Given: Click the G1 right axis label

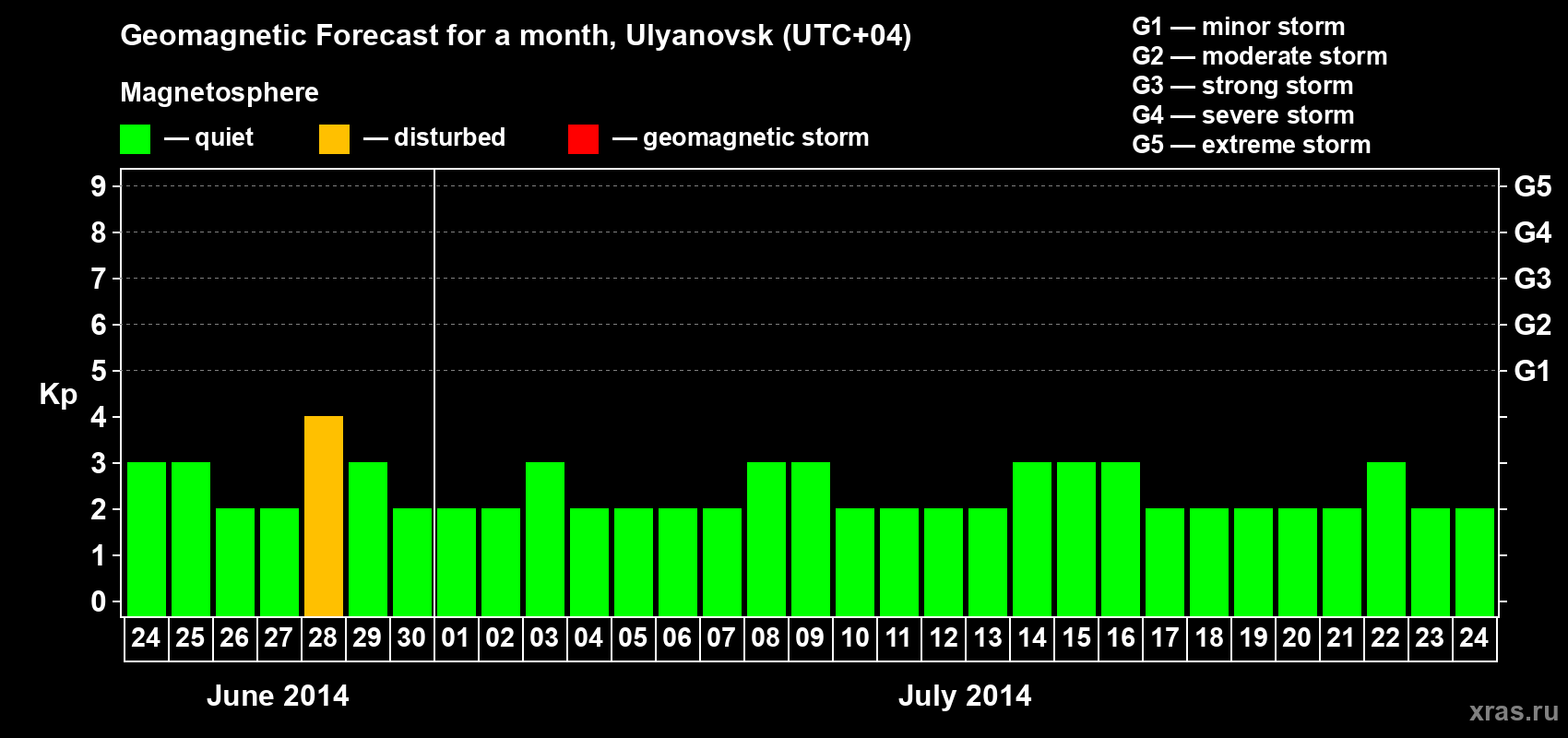Looking at the screenshot, I should tap(1533, 371).
